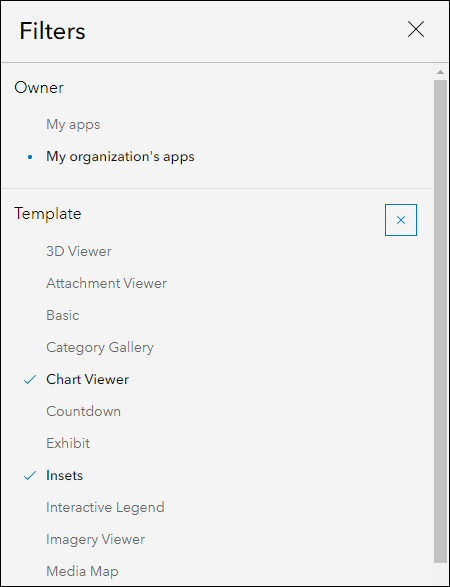Screen dimensions: 450x587
Task: Click the scrollbar up arrow
Action: pyautogui.click(x=440, y=72)
